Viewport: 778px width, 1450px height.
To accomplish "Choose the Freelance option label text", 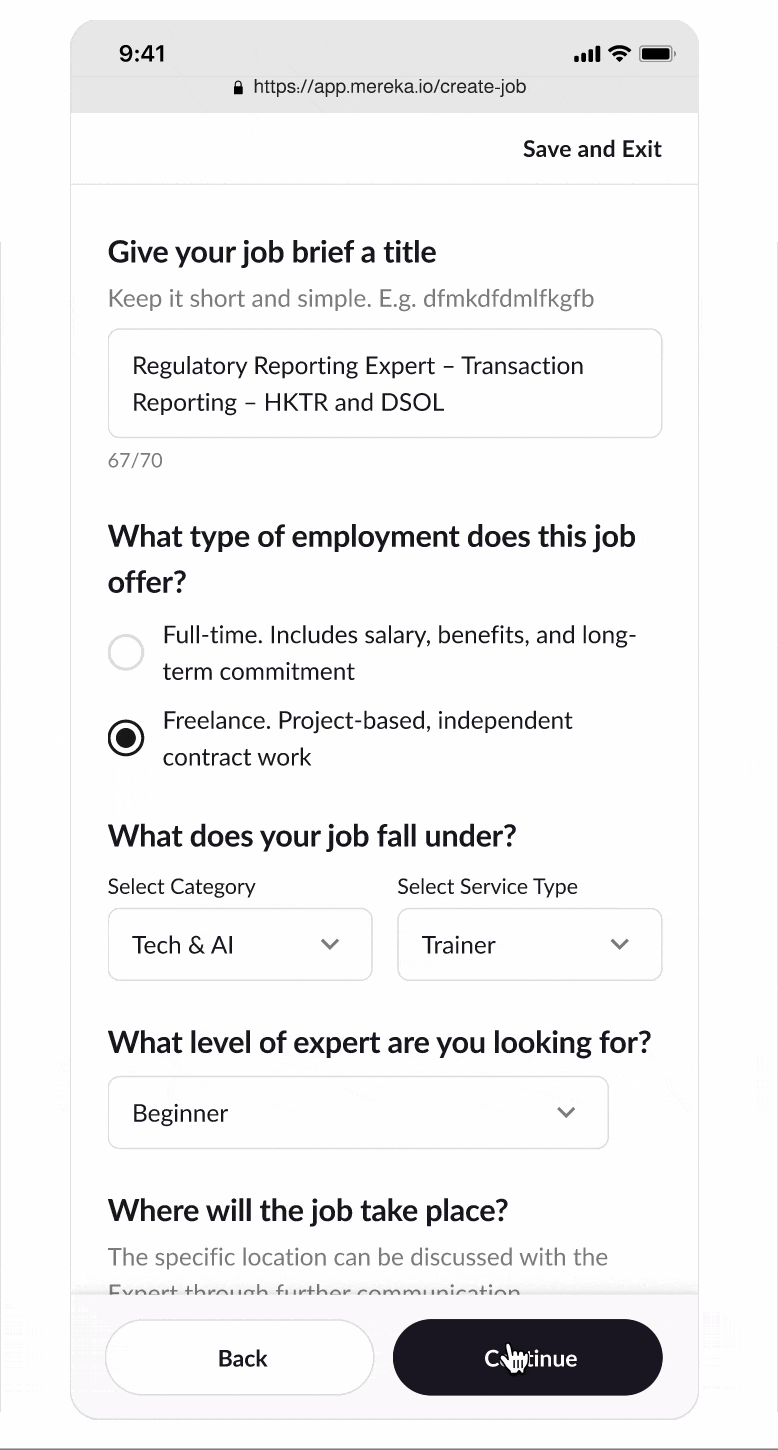I will point(367,739).
